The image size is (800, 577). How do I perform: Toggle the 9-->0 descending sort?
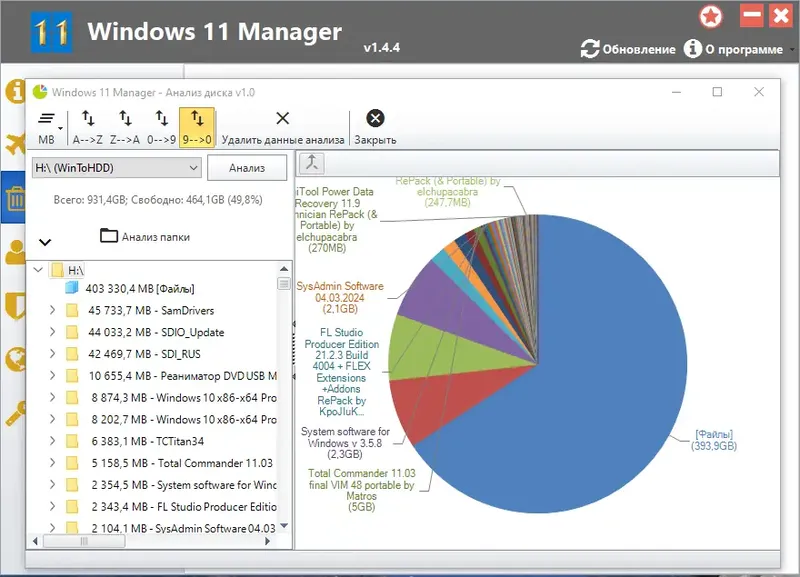(197, 128)
